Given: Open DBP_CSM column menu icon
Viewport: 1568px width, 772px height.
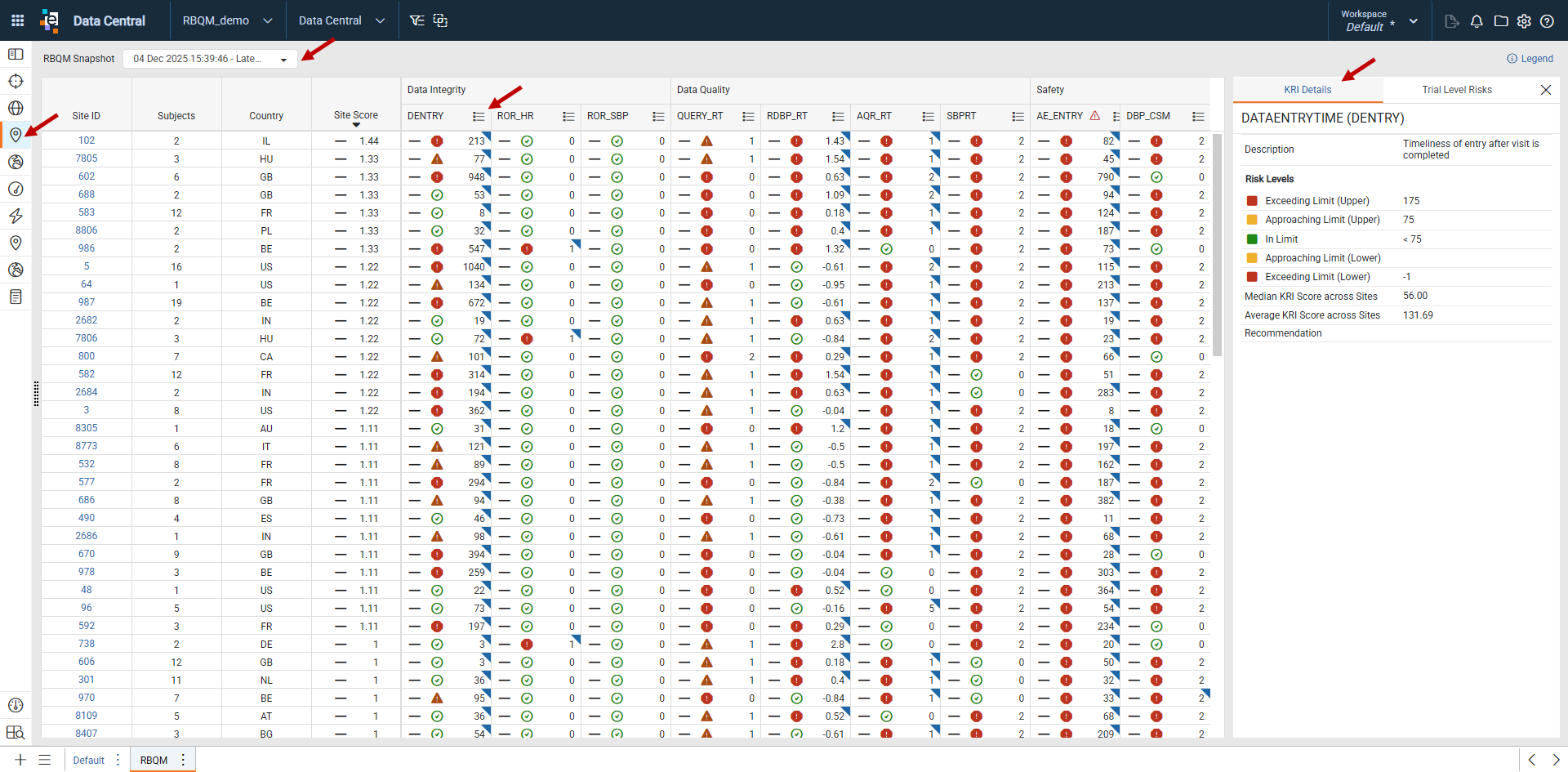Looking at the screenshot, I should tap(1198, 117).
